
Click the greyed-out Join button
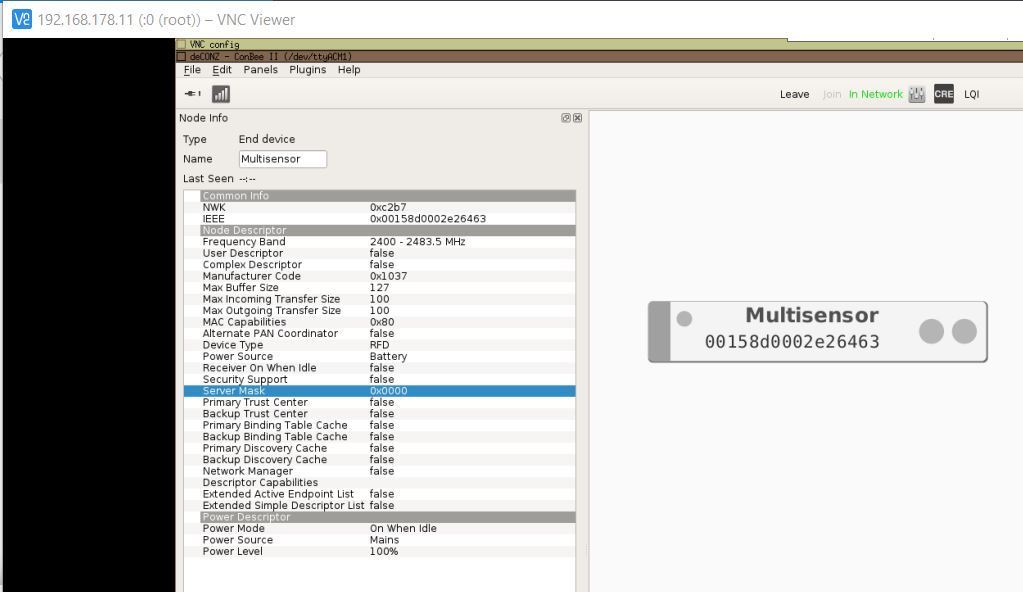tap(832, 95)
